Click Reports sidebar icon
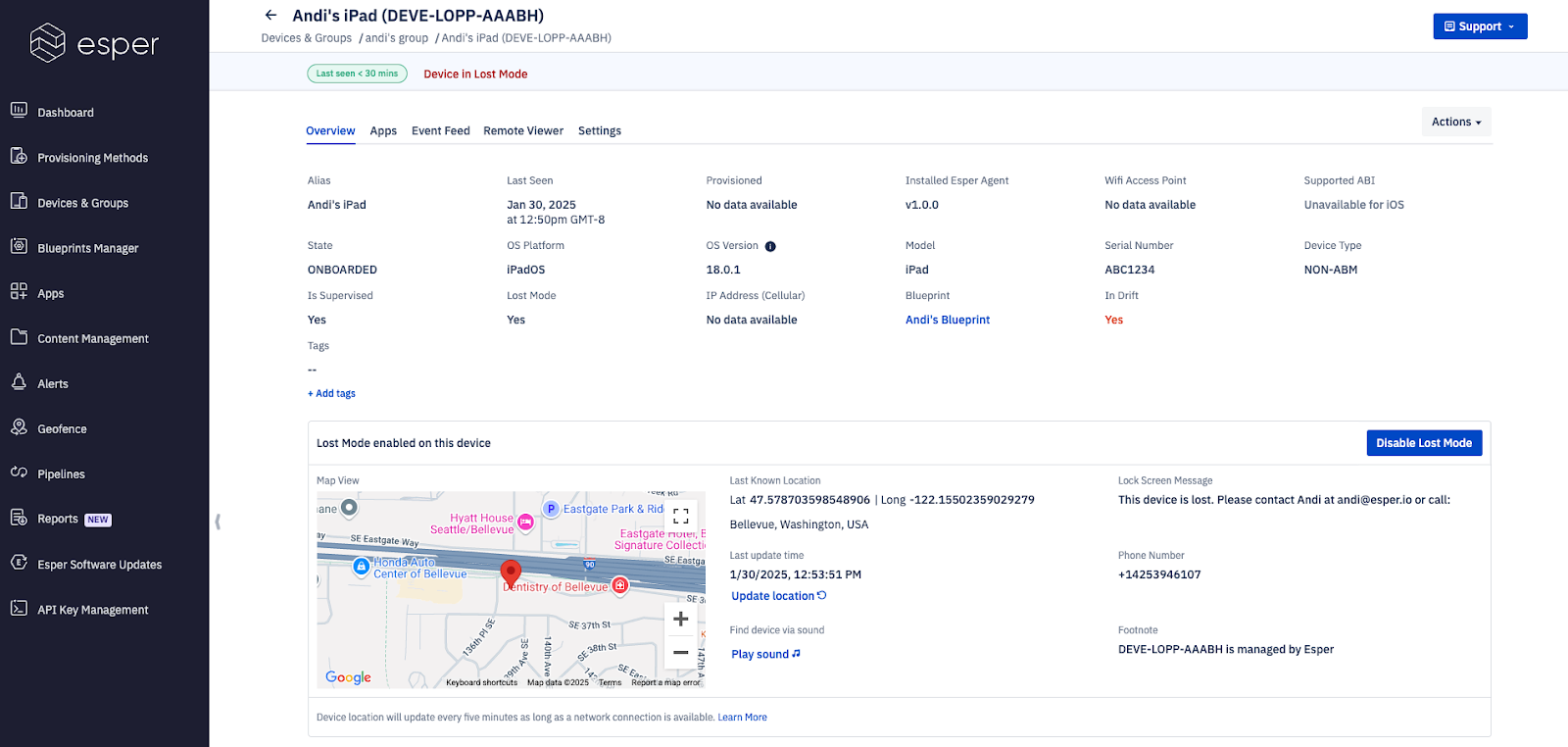Image resolution: width=1568 pixels, height=747 pixels. pos(19,517)
